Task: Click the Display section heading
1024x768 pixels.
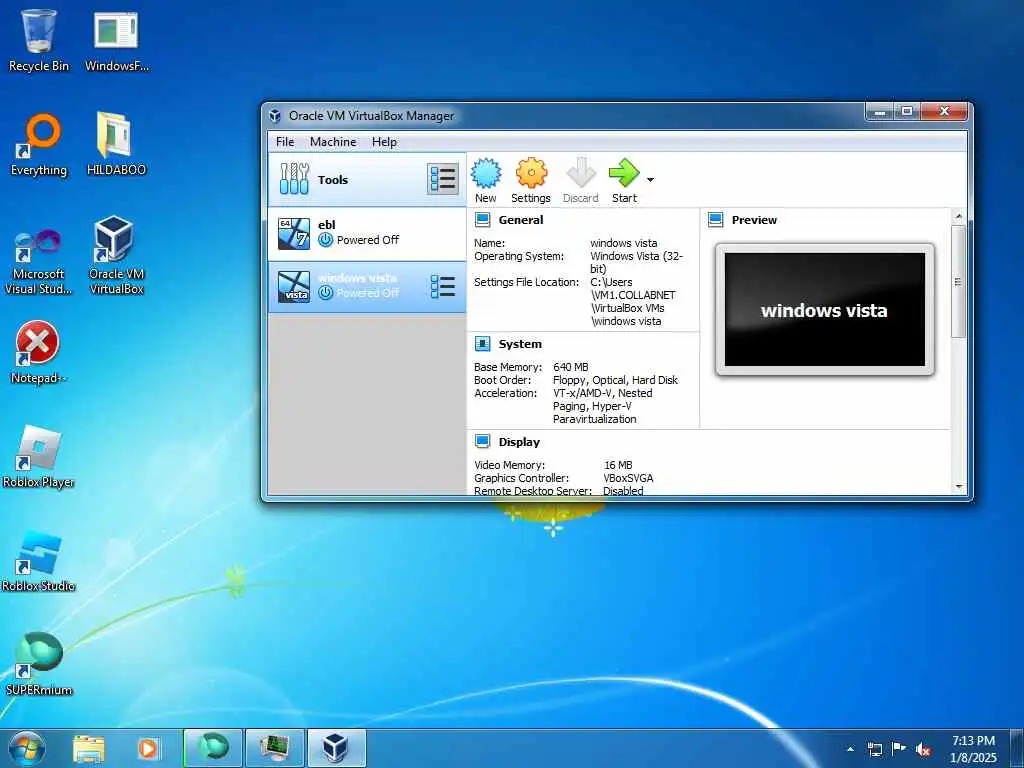Action: point(519,442)
